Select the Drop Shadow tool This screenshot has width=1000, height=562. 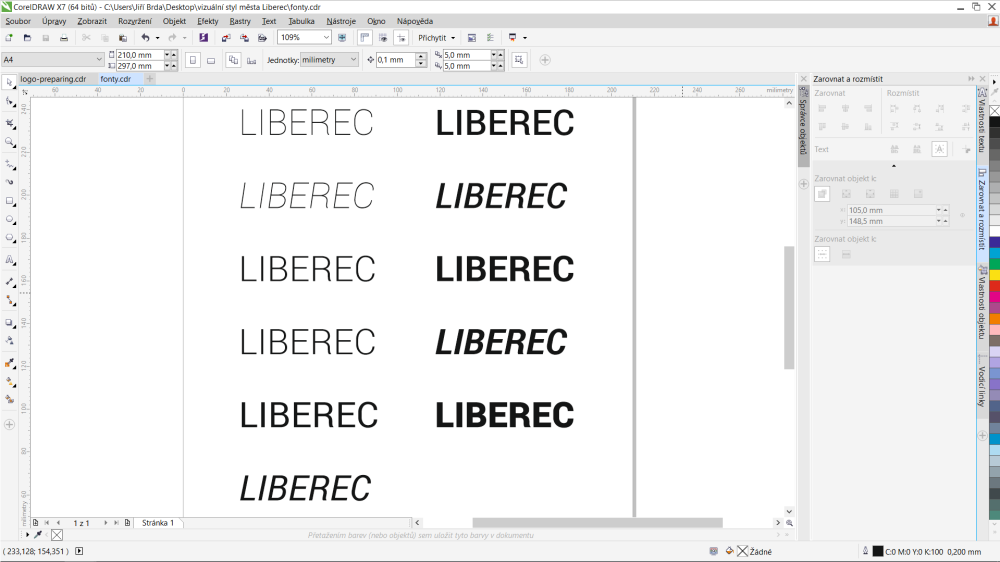tap(10, 322)
